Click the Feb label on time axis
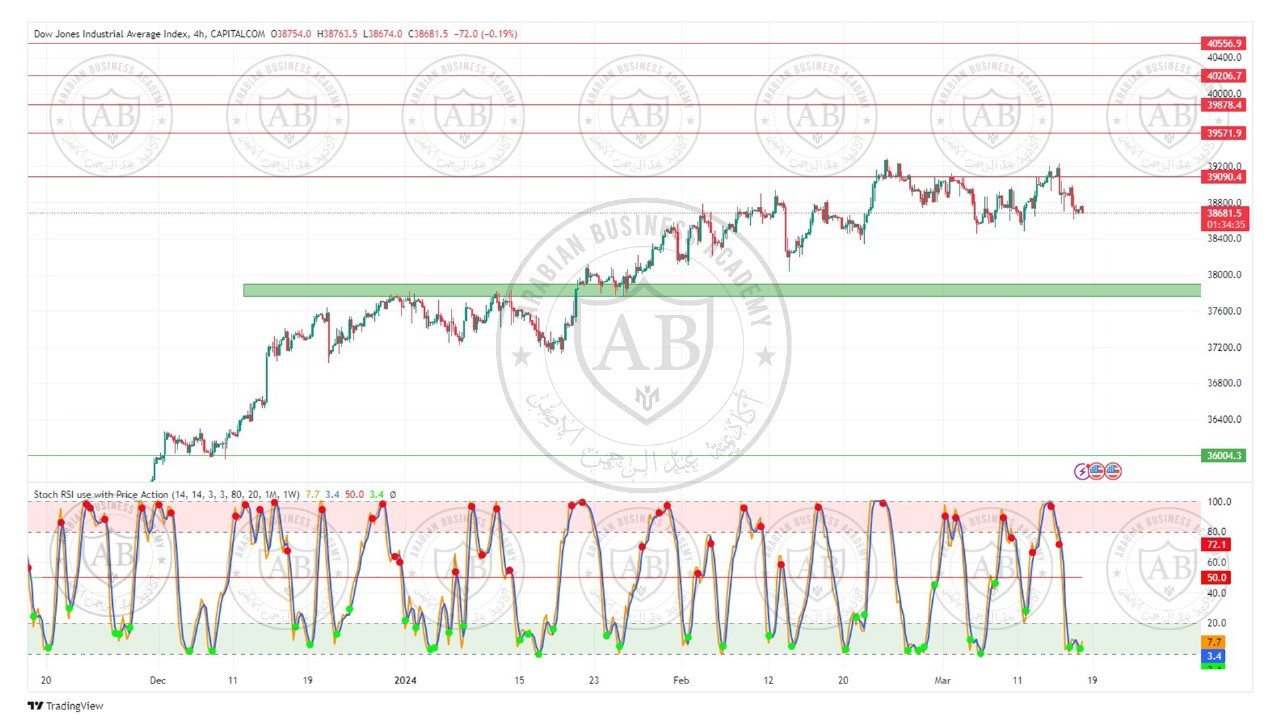The height and width of the screenshot is (720, 1280). coord(681,679)
